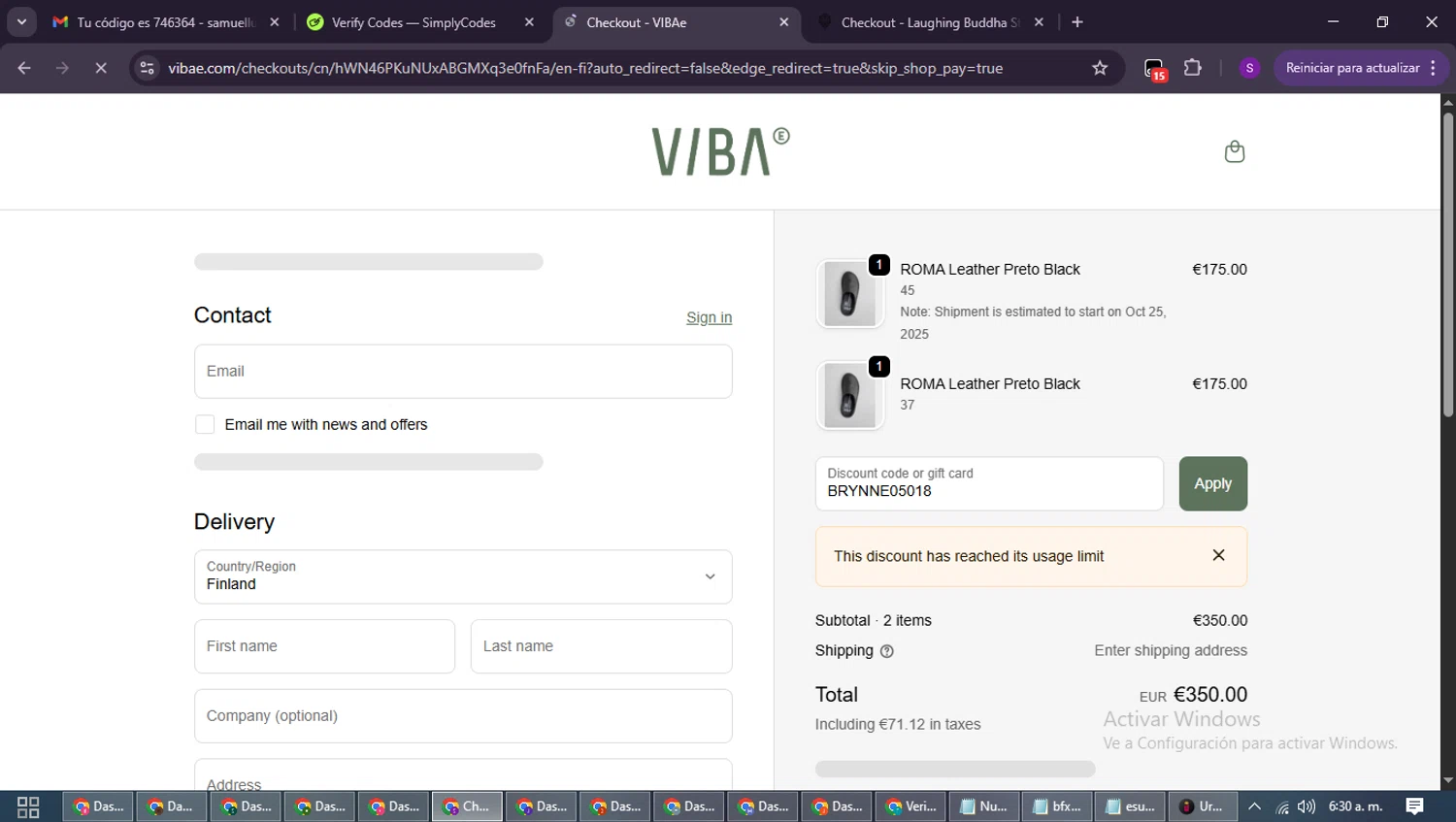Click the system clock 6:30 a. m.
Image resolution: width=1456 pixels, height=822 pixels.
point(1355,806)
